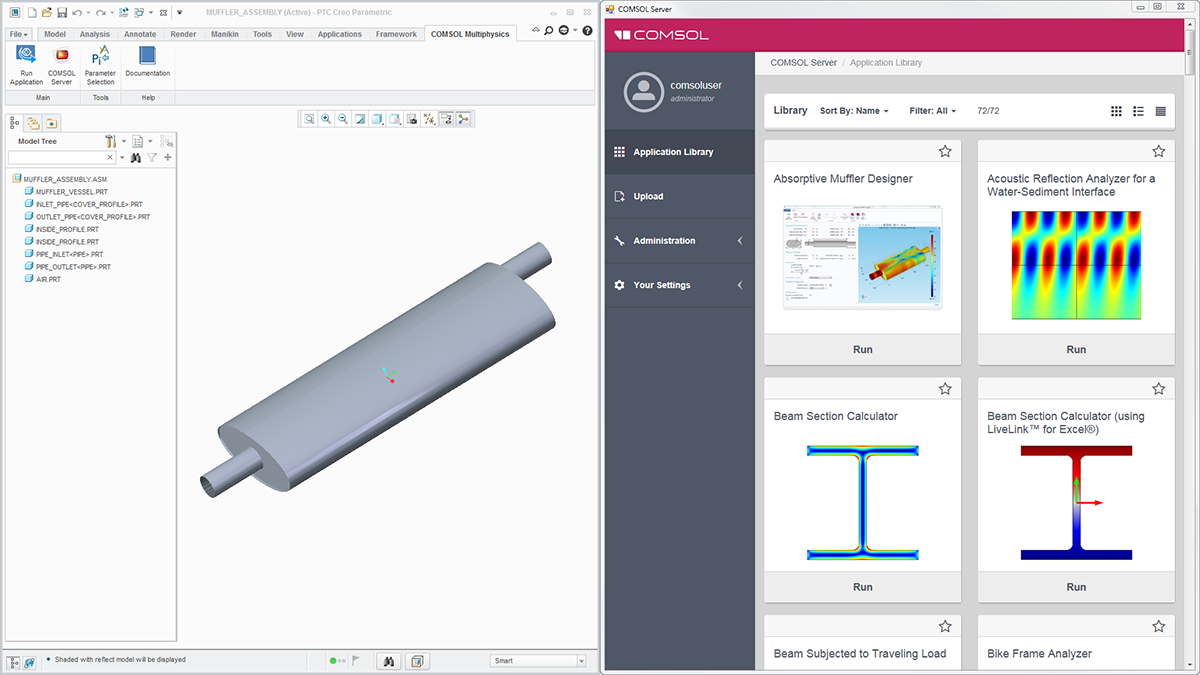Favorite the Absorptive Muffler Designer star
The width and height of the screenshot is (1200, 675).
tap(944, 151)
